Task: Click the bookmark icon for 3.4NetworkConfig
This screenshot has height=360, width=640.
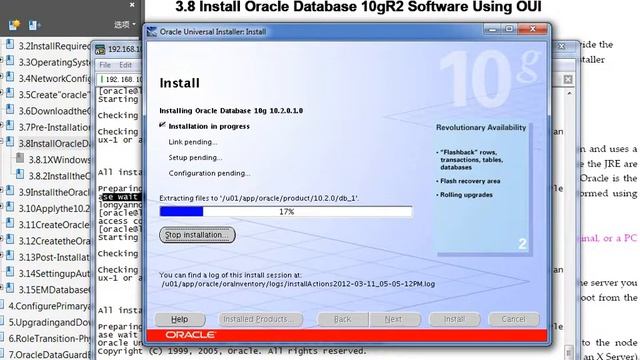Action: click(x=10, y=78)
